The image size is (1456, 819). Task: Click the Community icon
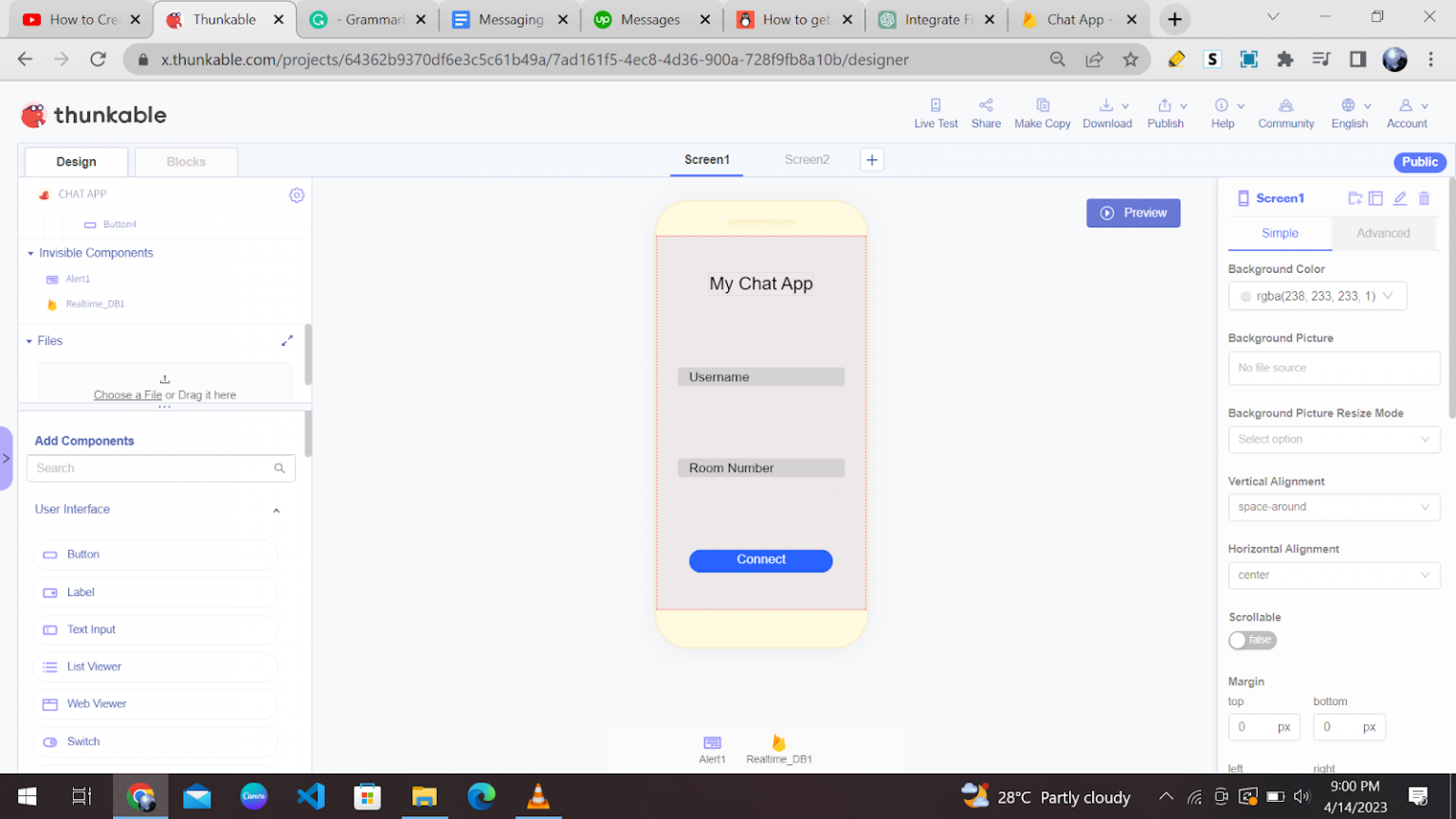[1285, 113]
